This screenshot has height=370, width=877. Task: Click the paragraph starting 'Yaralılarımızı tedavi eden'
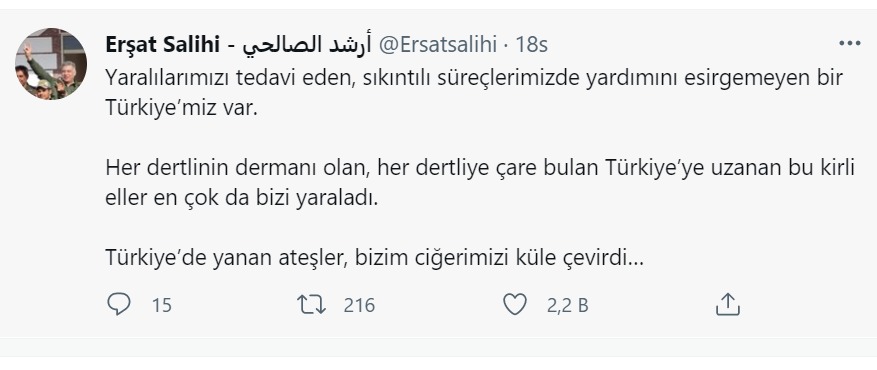(x=474, y=93)
